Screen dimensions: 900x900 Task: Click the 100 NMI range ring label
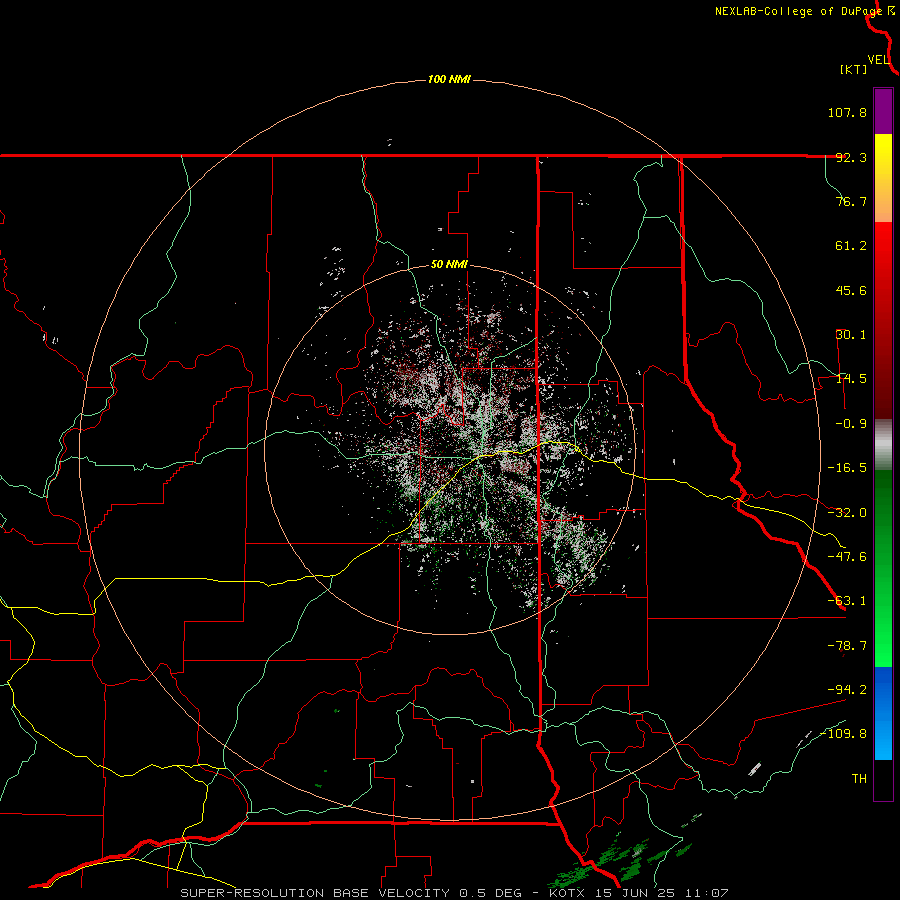pyautogui.click(x=449, y=79)
